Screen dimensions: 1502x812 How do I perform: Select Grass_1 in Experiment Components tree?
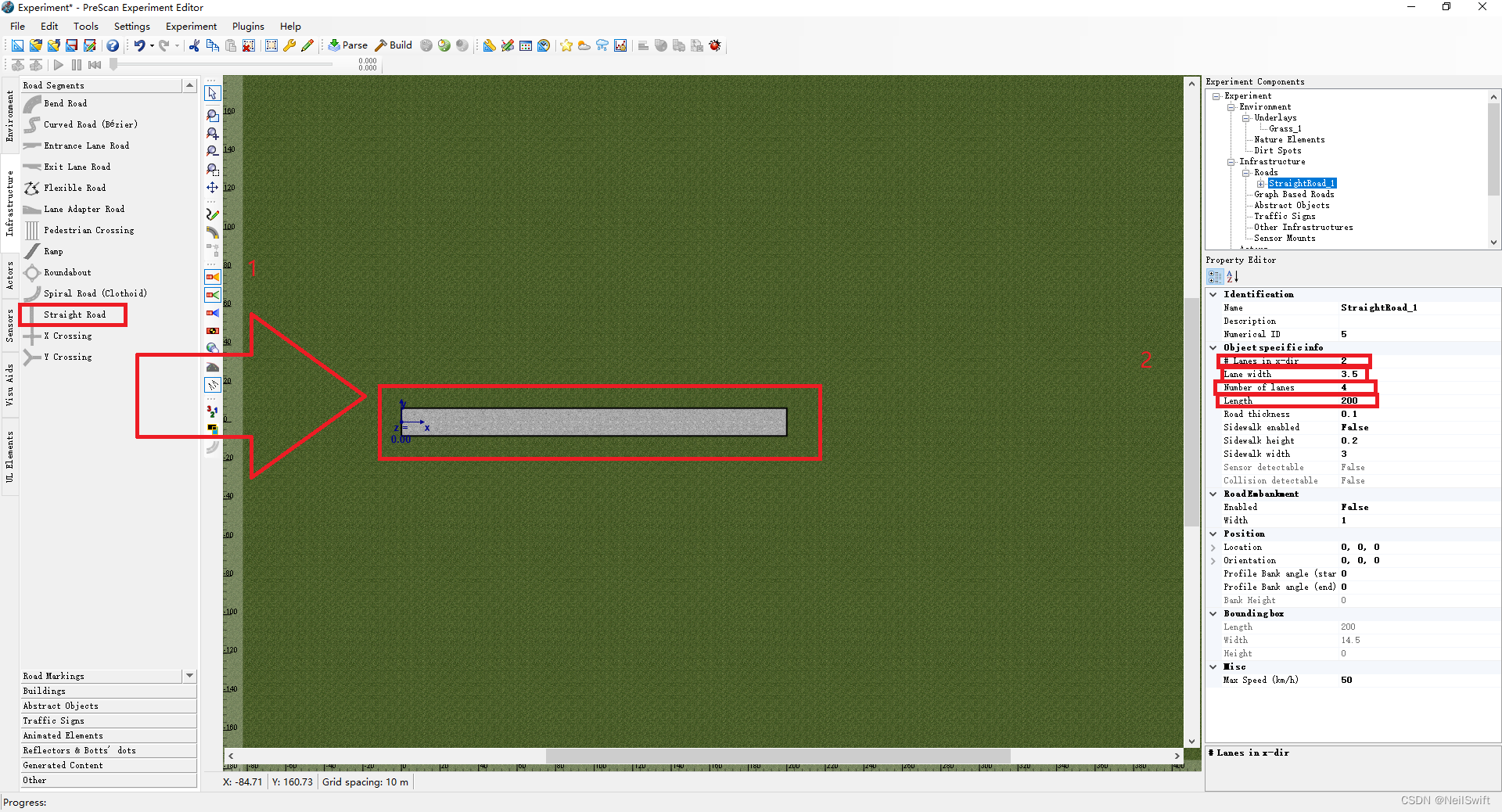click(1285, 129)
